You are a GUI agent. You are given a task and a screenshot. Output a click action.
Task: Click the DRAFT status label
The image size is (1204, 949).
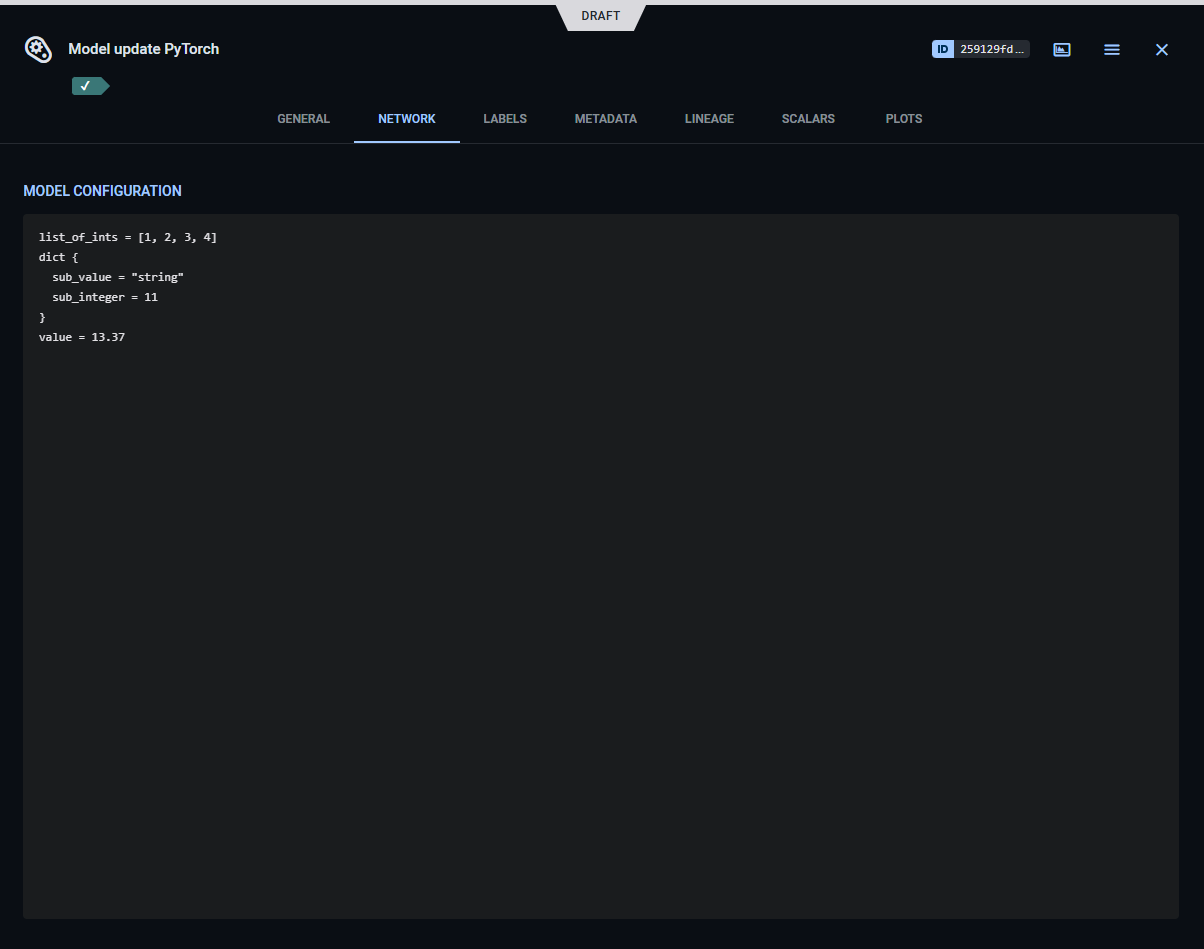[x=599, y=15]
